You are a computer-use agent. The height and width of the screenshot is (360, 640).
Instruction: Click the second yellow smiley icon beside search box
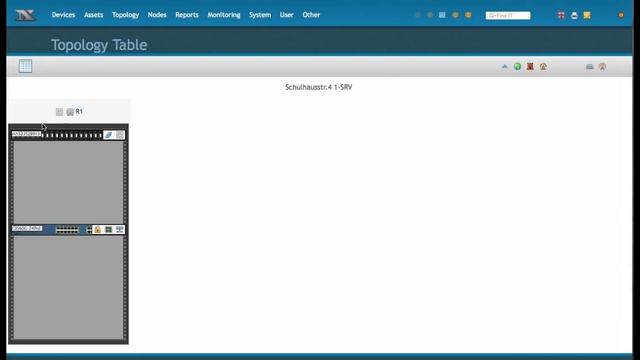(x=468, y=15)
